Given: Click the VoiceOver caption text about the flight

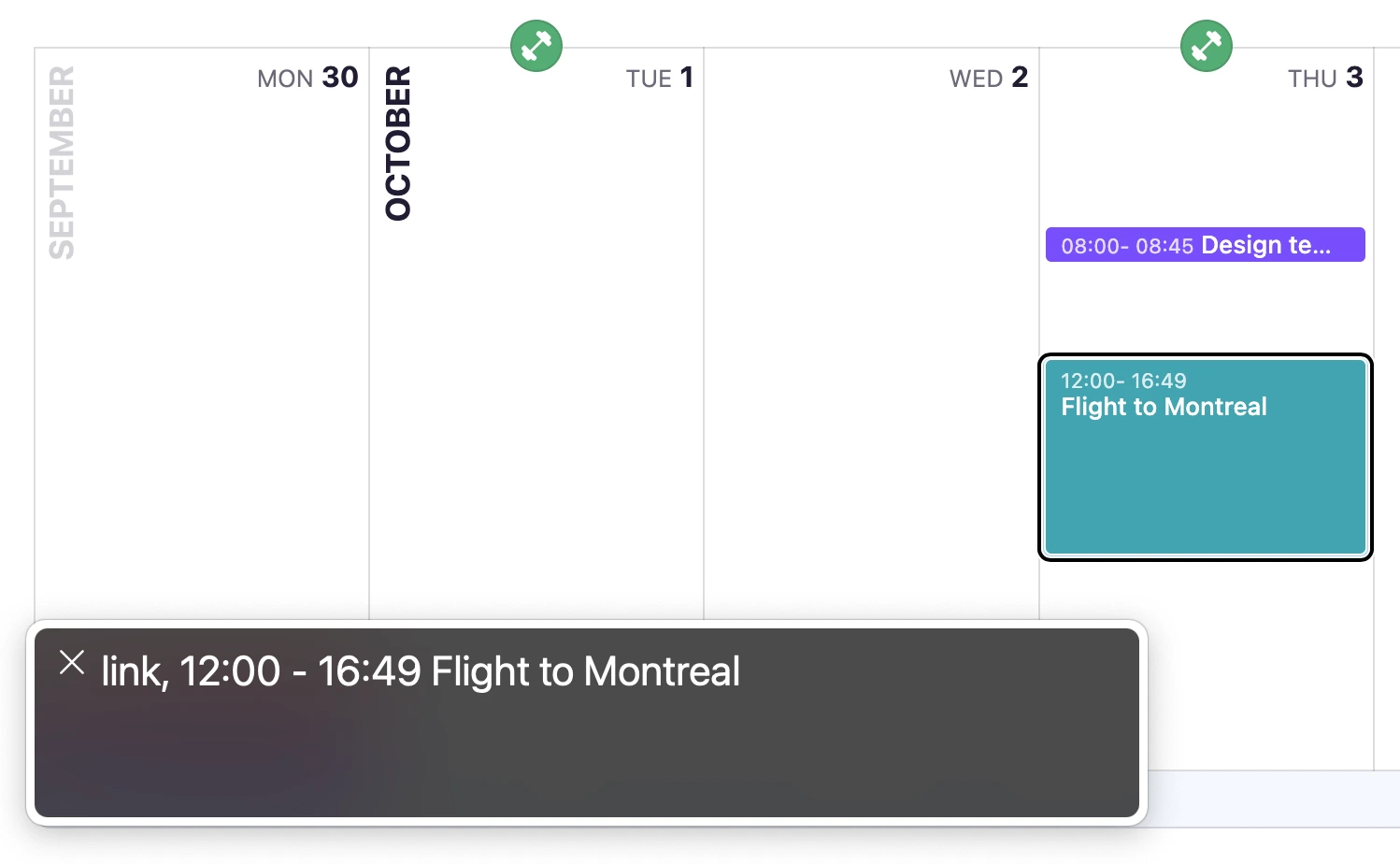Looking at the screenshot, I should 421,671.
